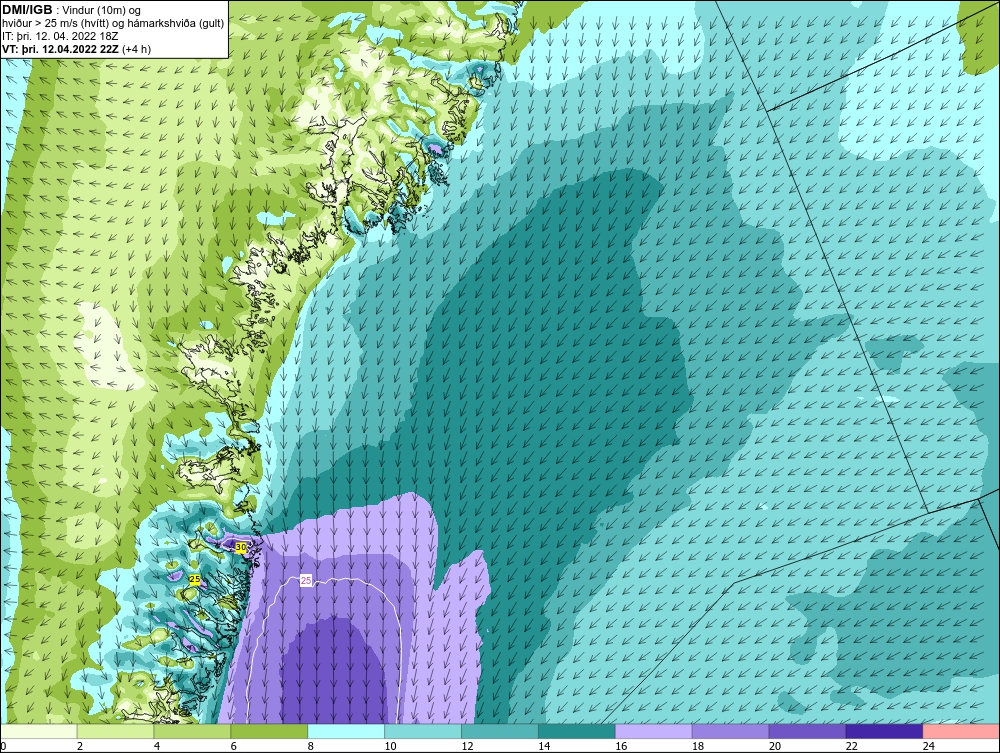Click the 12–14 m/s teal legend swatch
The height and width of the screenshot is (753, 1000).
coord(500,731)
